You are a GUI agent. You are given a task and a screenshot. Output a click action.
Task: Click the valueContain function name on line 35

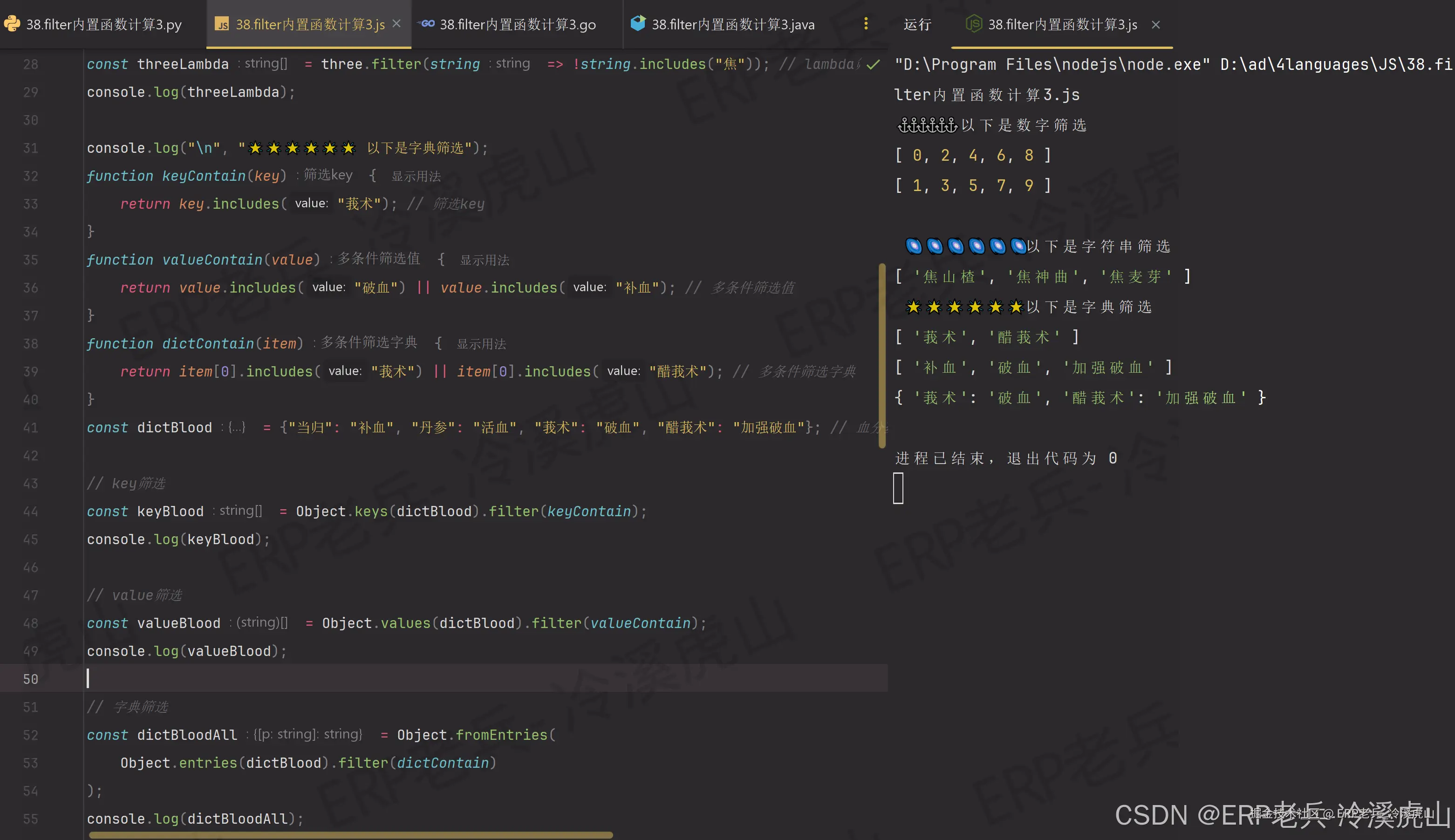click(212, 260)
